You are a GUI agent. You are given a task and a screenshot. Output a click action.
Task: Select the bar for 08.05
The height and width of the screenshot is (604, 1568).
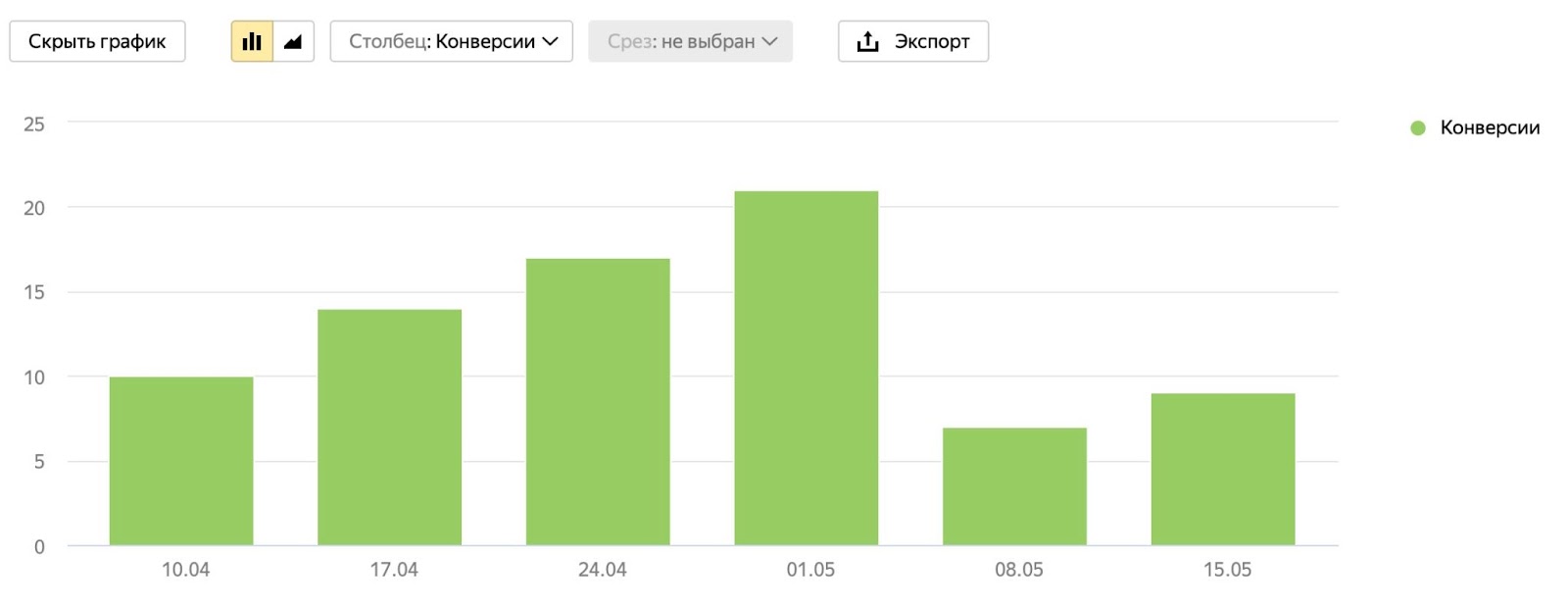[x=1014, y=486]
